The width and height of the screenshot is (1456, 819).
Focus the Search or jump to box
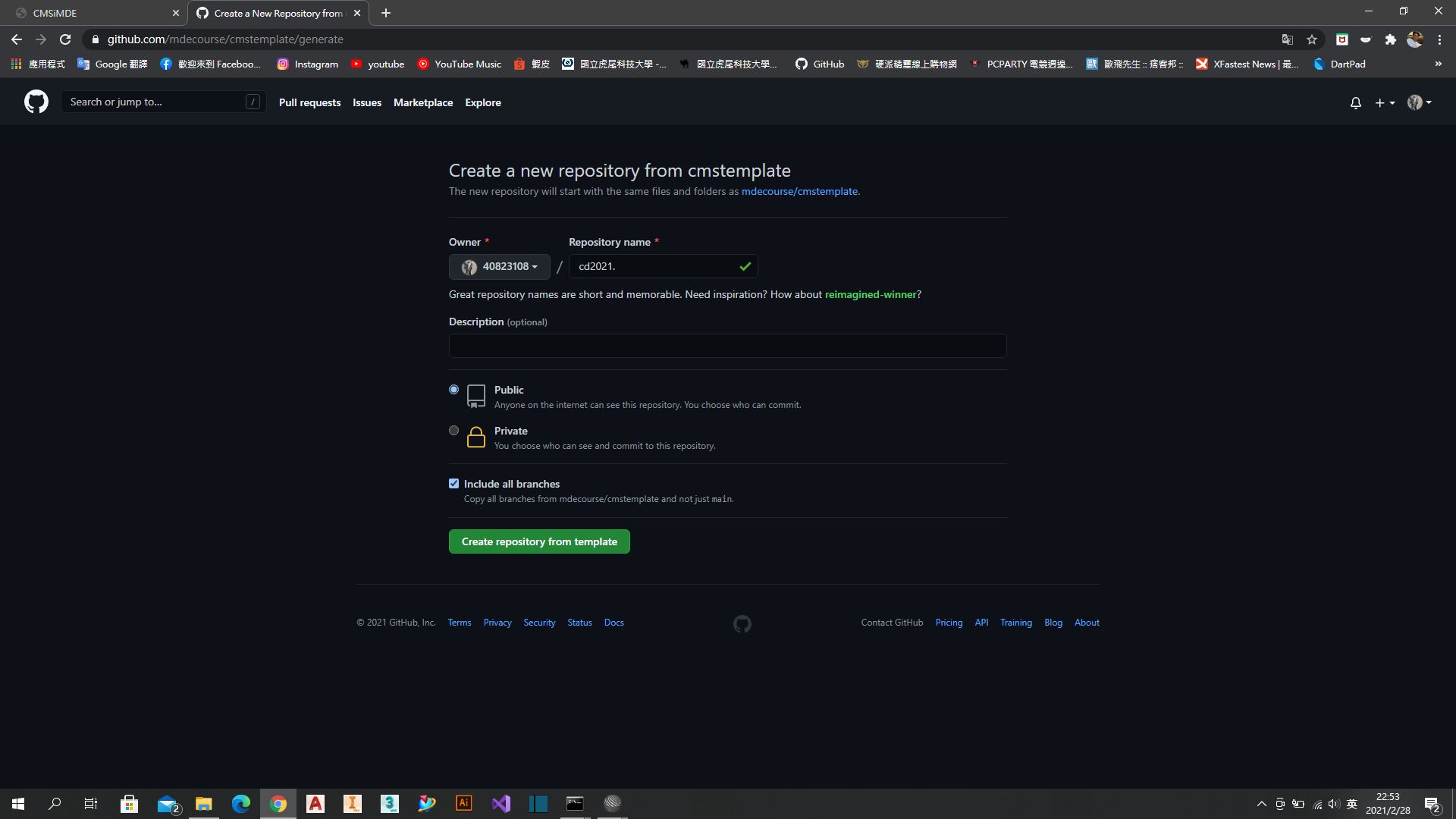163,102
